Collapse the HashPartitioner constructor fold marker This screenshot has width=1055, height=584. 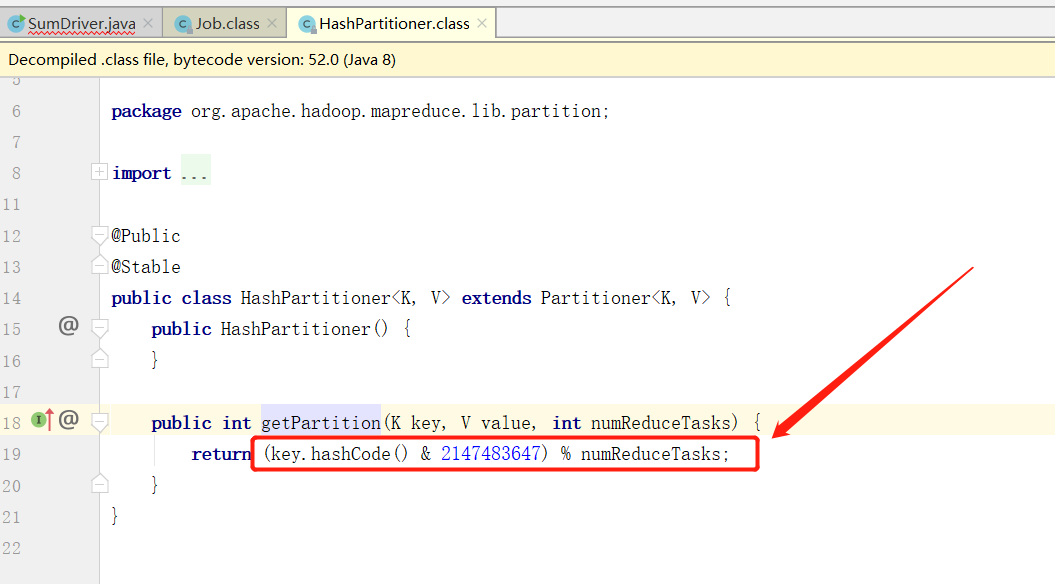(x=99, y=328)
